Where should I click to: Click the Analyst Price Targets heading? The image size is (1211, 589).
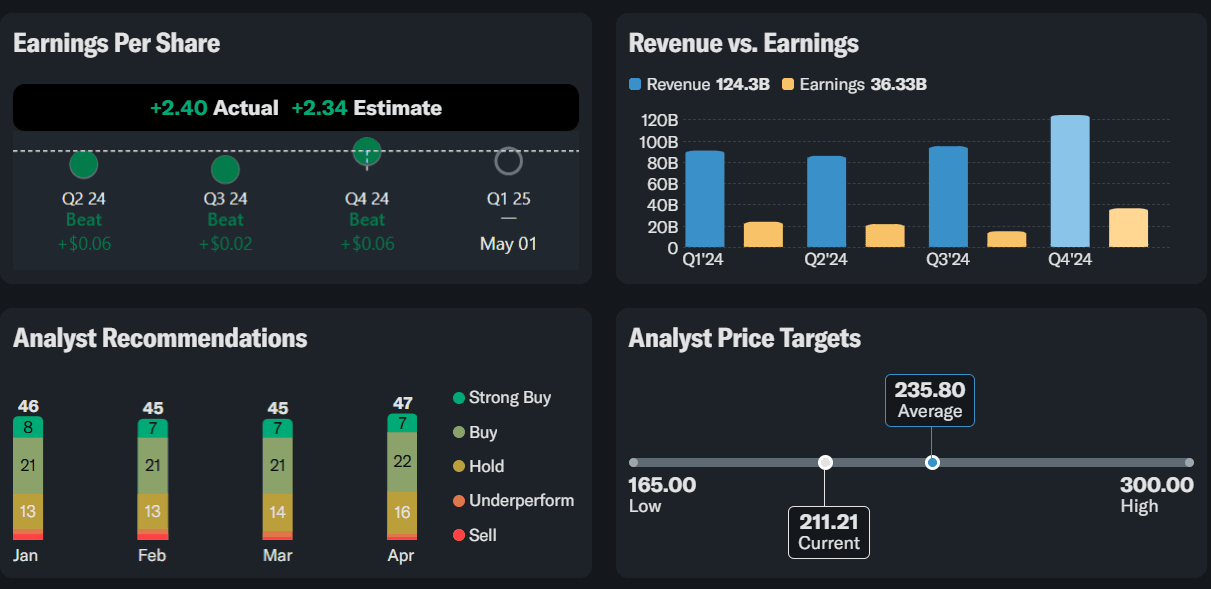click(x=744, y=338)
